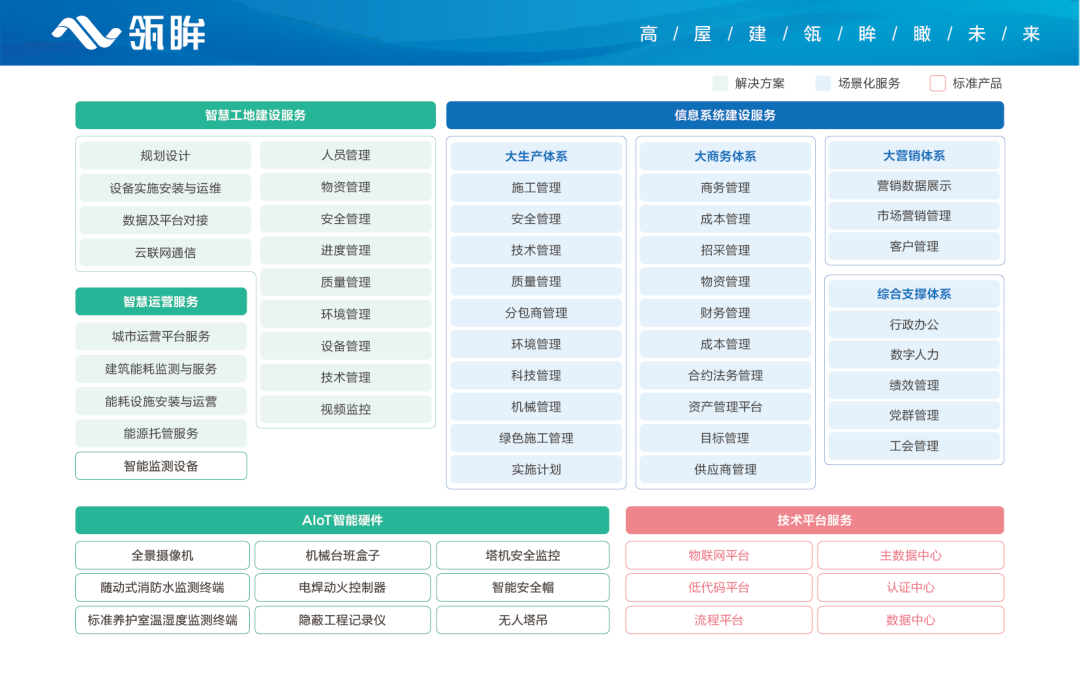Screen dimensions: 1080x692
Task: Click the 无人塔吊 hardware box
Action: pyautogui.click(x=523, y=620)
